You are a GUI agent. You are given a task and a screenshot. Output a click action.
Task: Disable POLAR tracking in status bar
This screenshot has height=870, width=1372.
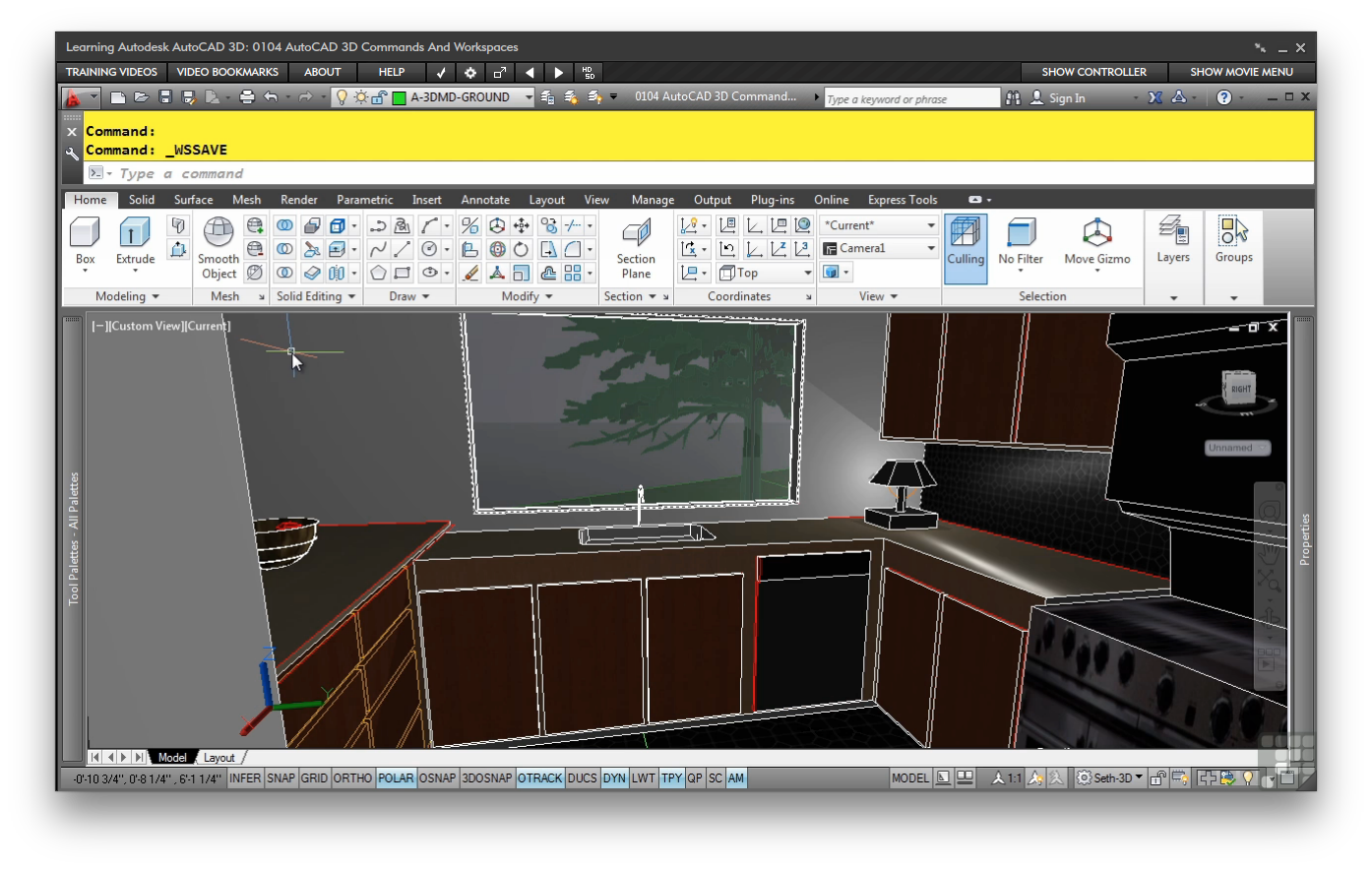(x=396, y=777)
